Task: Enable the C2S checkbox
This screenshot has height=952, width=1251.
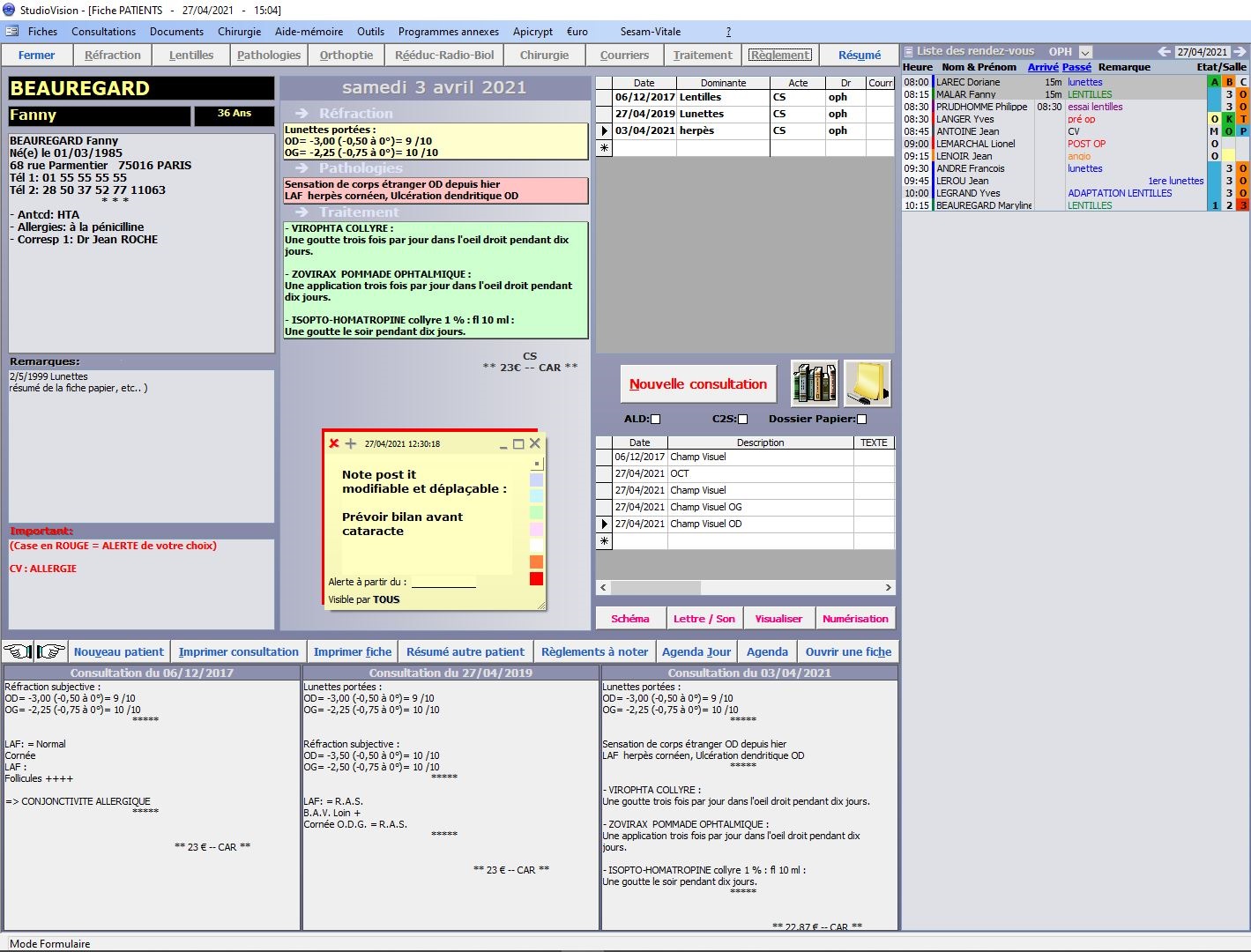Action: [x=742, y=420]
